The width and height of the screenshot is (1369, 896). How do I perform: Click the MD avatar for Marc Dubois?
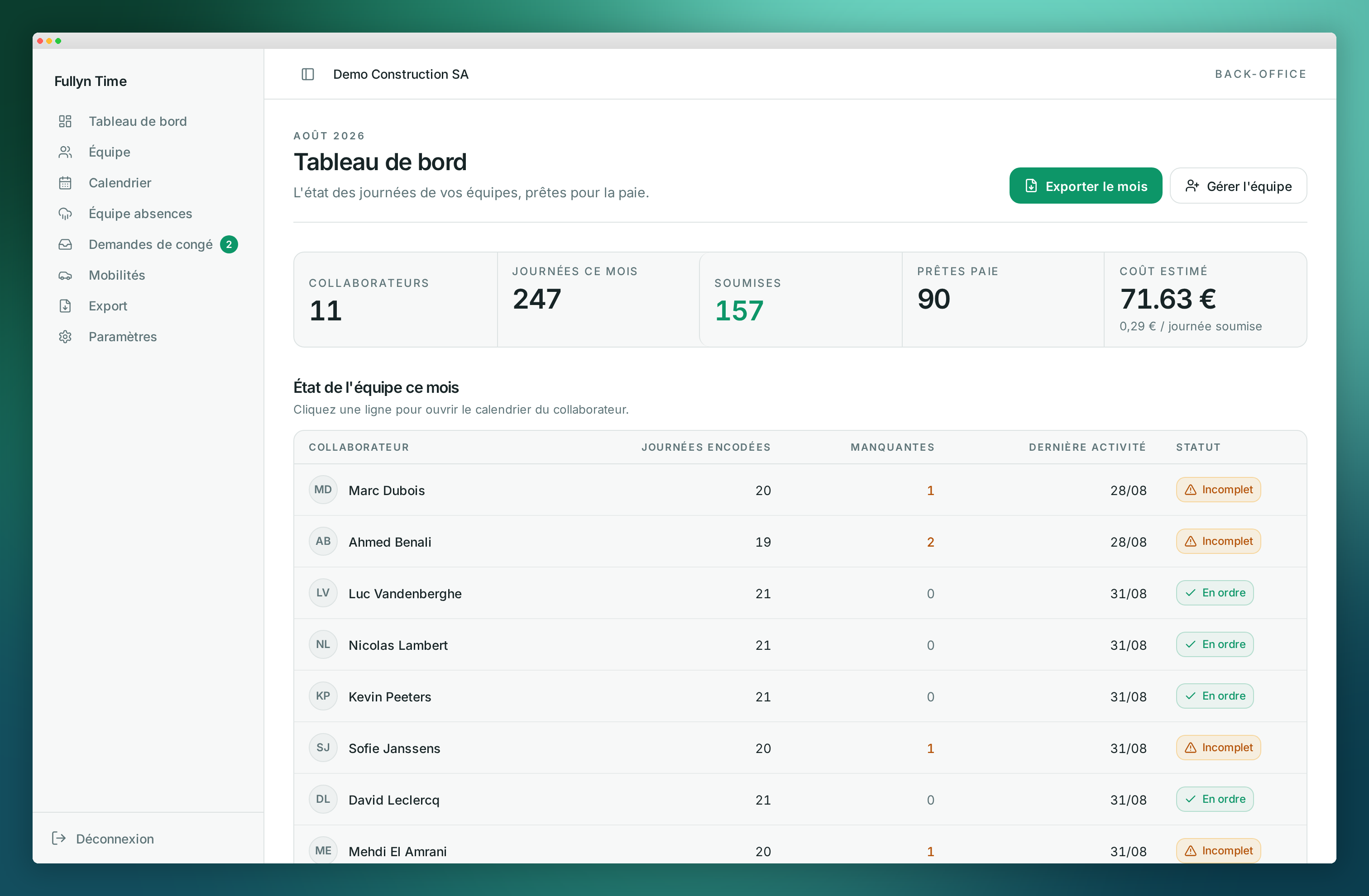pyautogui.click(x=323, y=490)
